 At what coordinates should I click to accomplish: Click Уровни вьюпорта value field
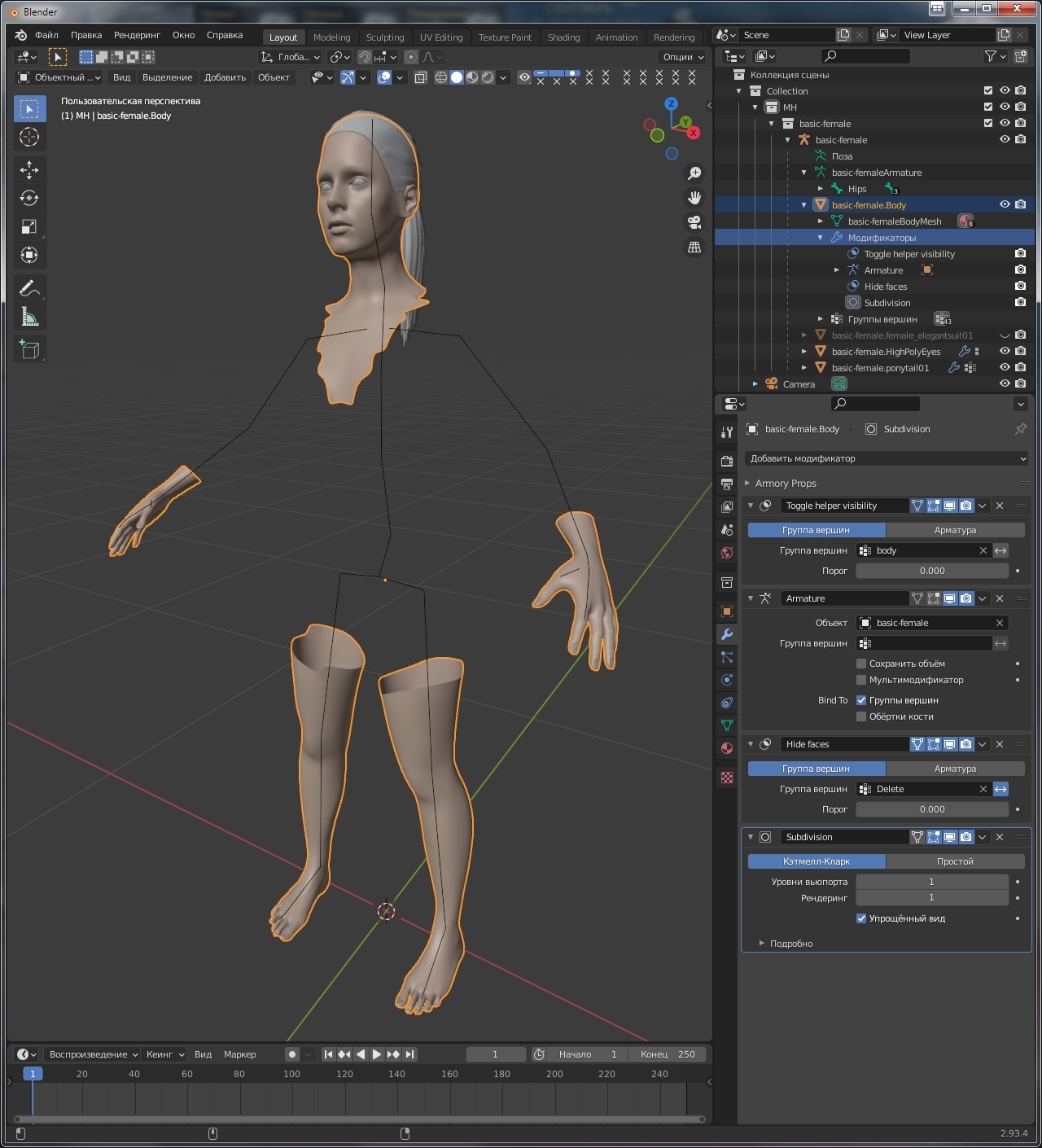pyautogui.click(x=932, y=882)
